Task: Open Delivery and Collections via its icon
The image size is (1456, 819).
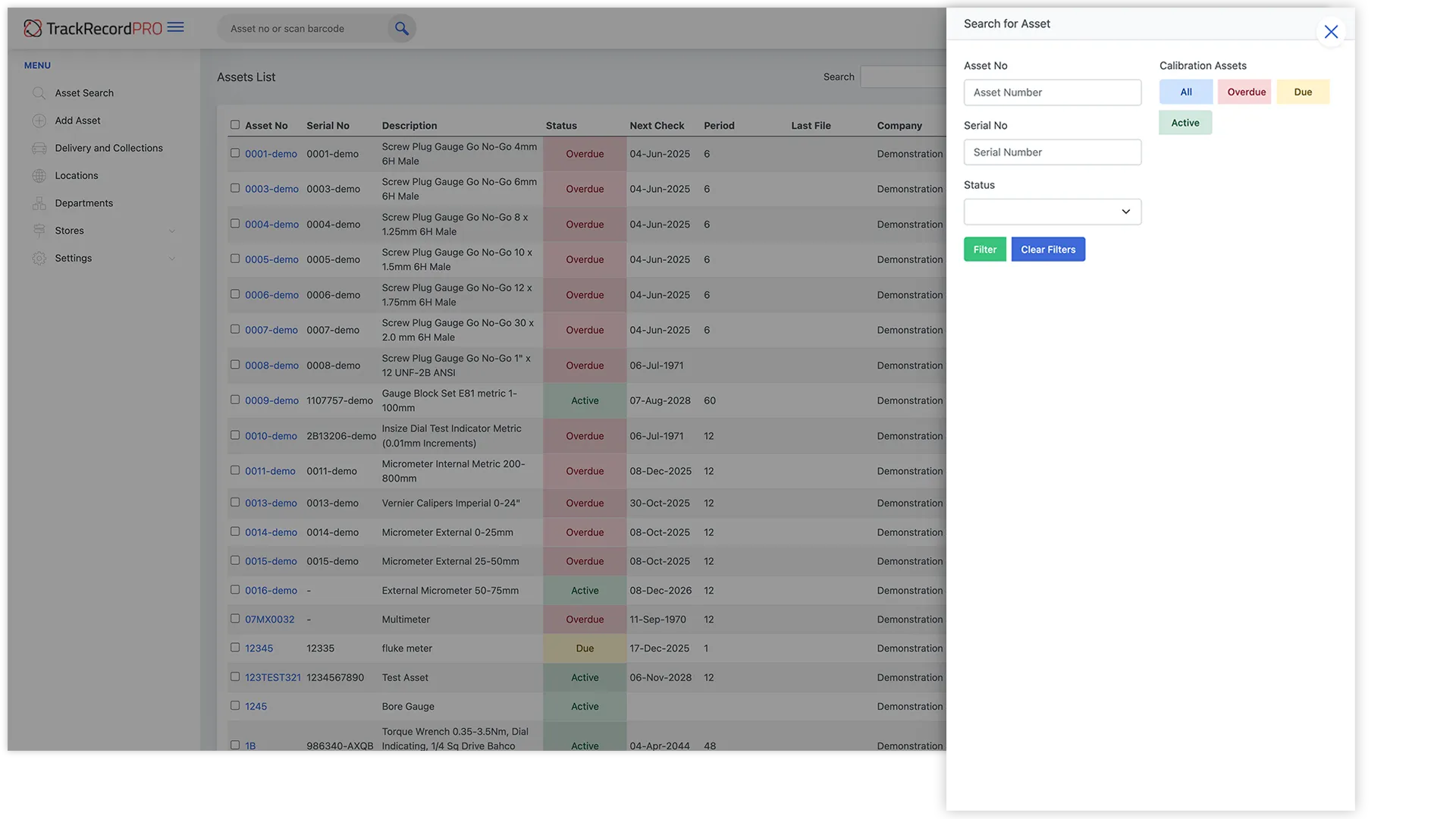Action: click(x=39, y=148)
